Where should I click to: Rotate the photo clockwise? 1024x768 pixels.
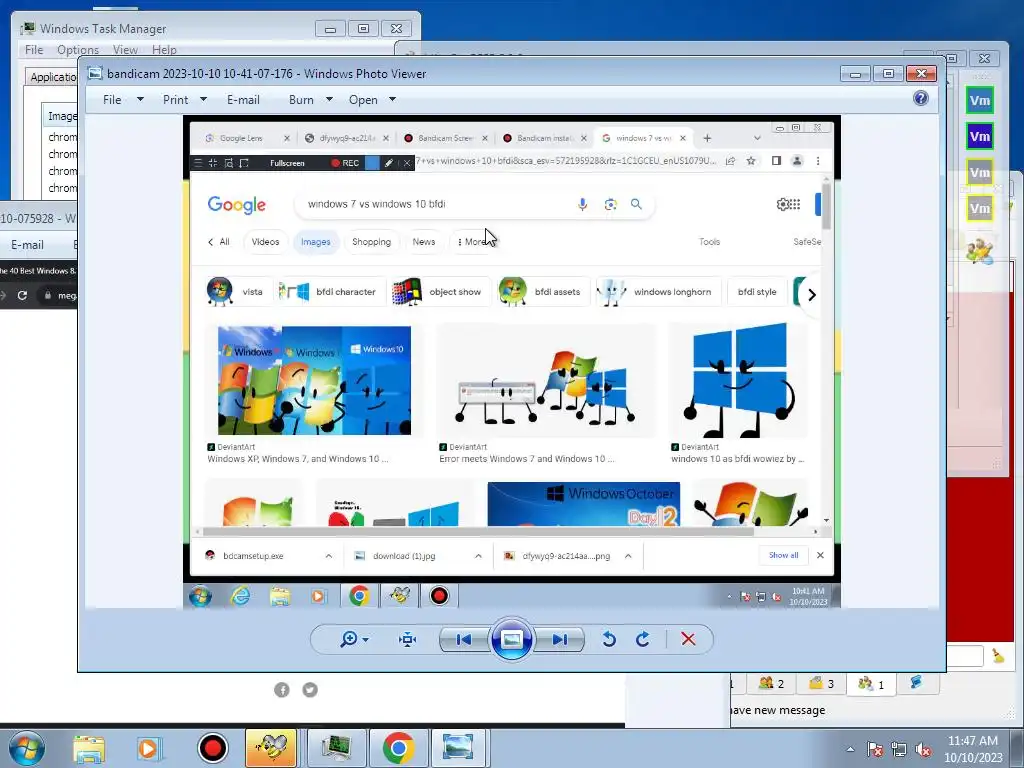tap(643, 639)
